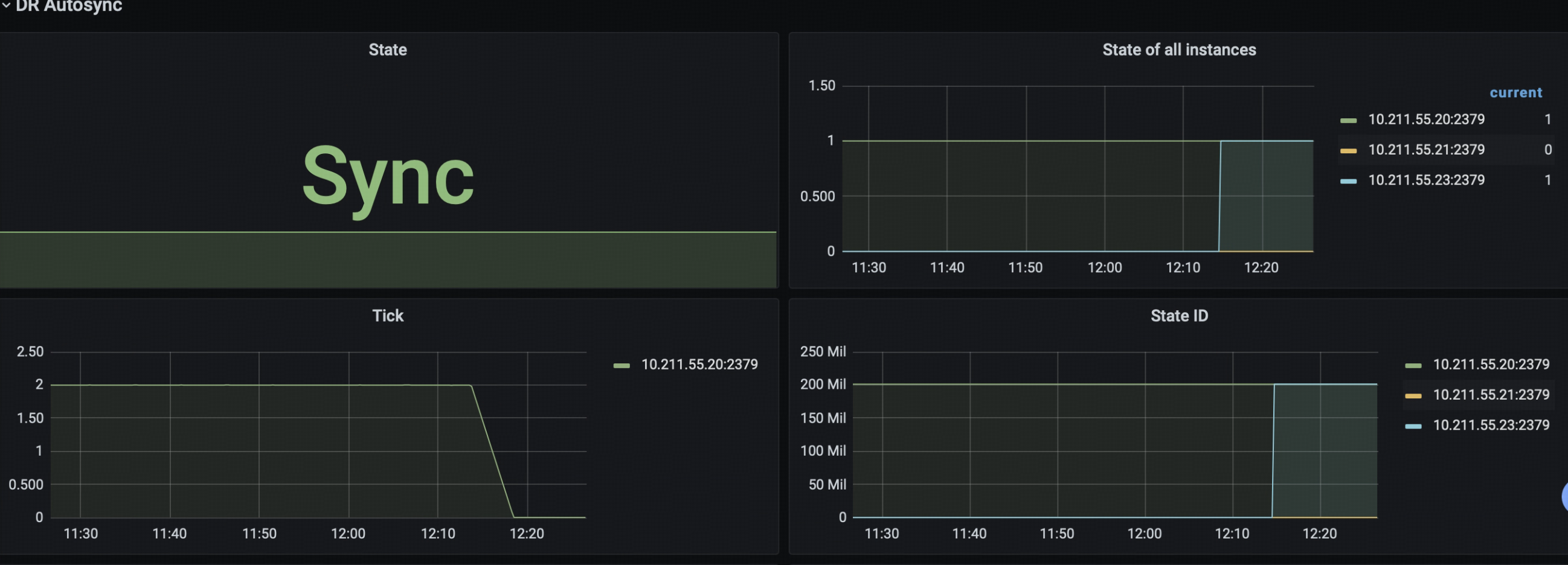Toggle 10.211.55.23:2379 series in State ID legend
Viewport: 1568px width, 565px height.
1491,425
